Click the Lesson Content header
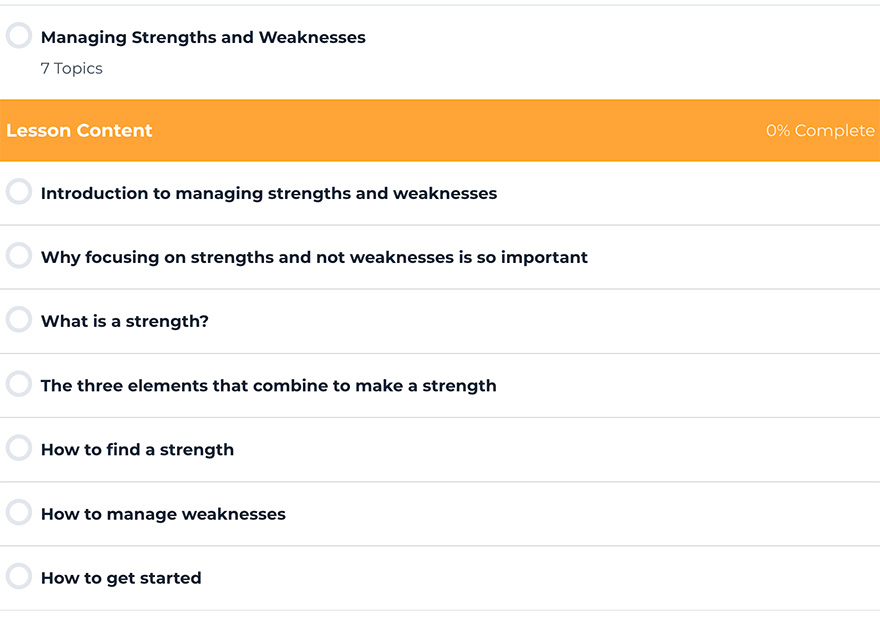880x620 pixels. [x=79, y=130]
